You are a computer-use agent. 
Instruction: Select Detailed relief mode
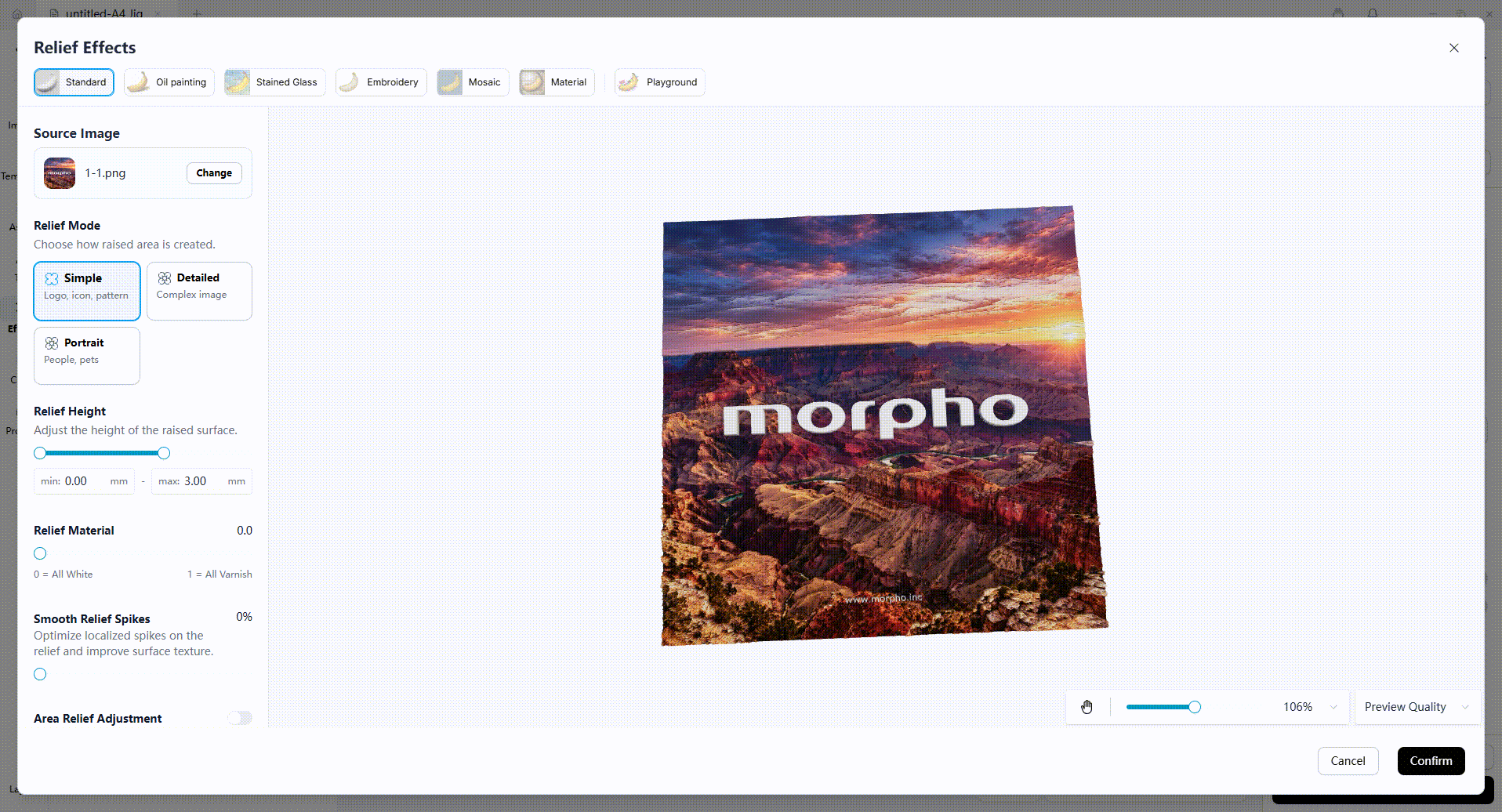(199, 291)
